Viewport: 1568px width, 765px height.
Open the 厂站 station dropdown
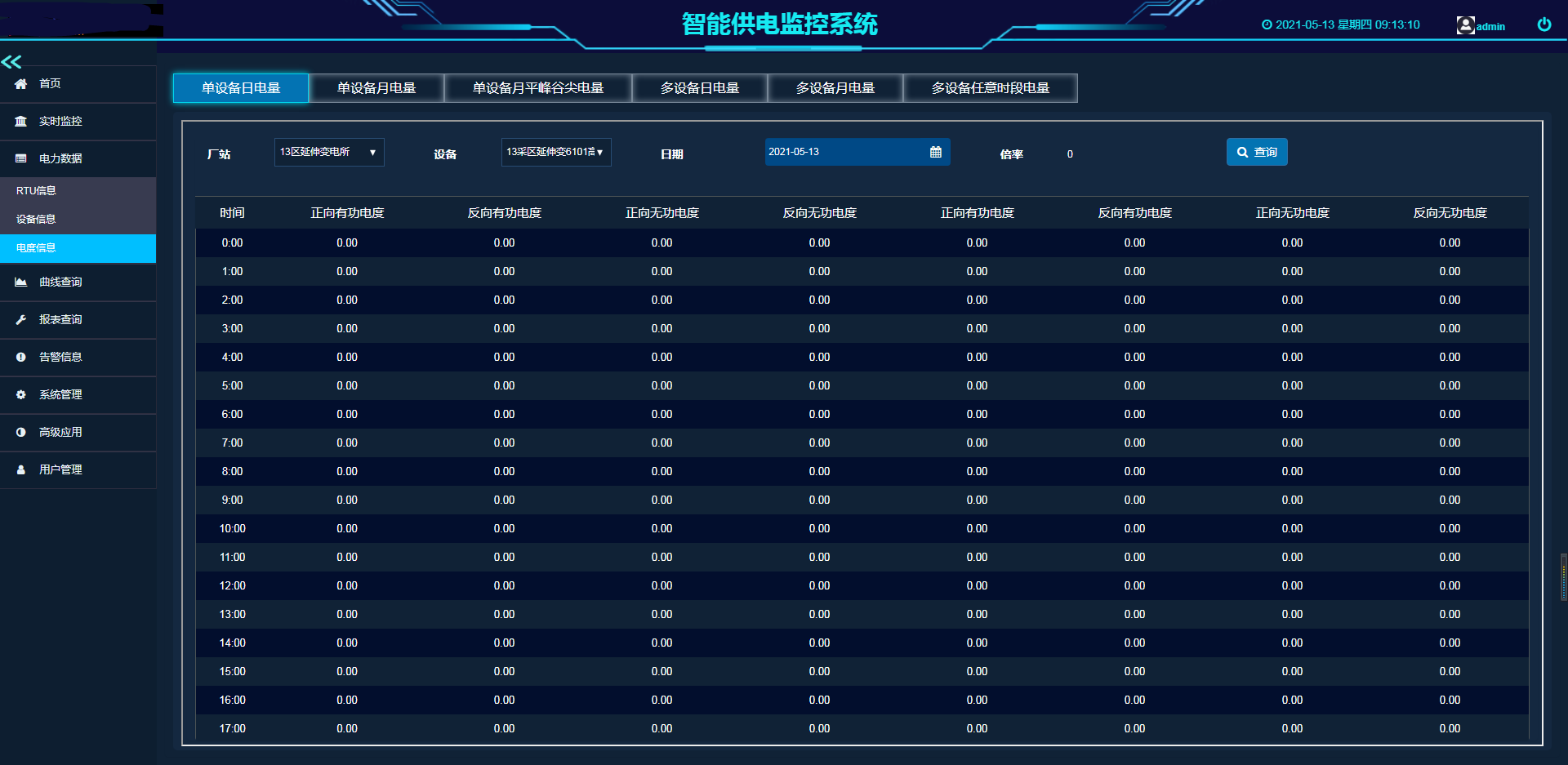[x=329, y=153]
